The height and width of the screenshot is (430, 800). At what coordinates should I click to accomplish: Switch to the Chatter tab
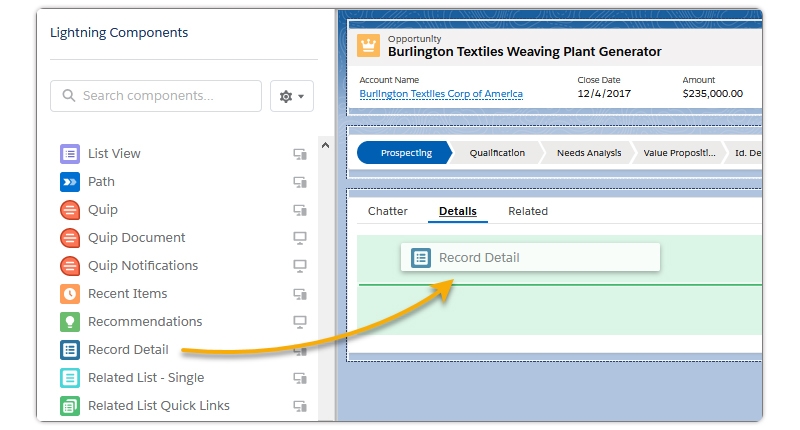point(388,211)
